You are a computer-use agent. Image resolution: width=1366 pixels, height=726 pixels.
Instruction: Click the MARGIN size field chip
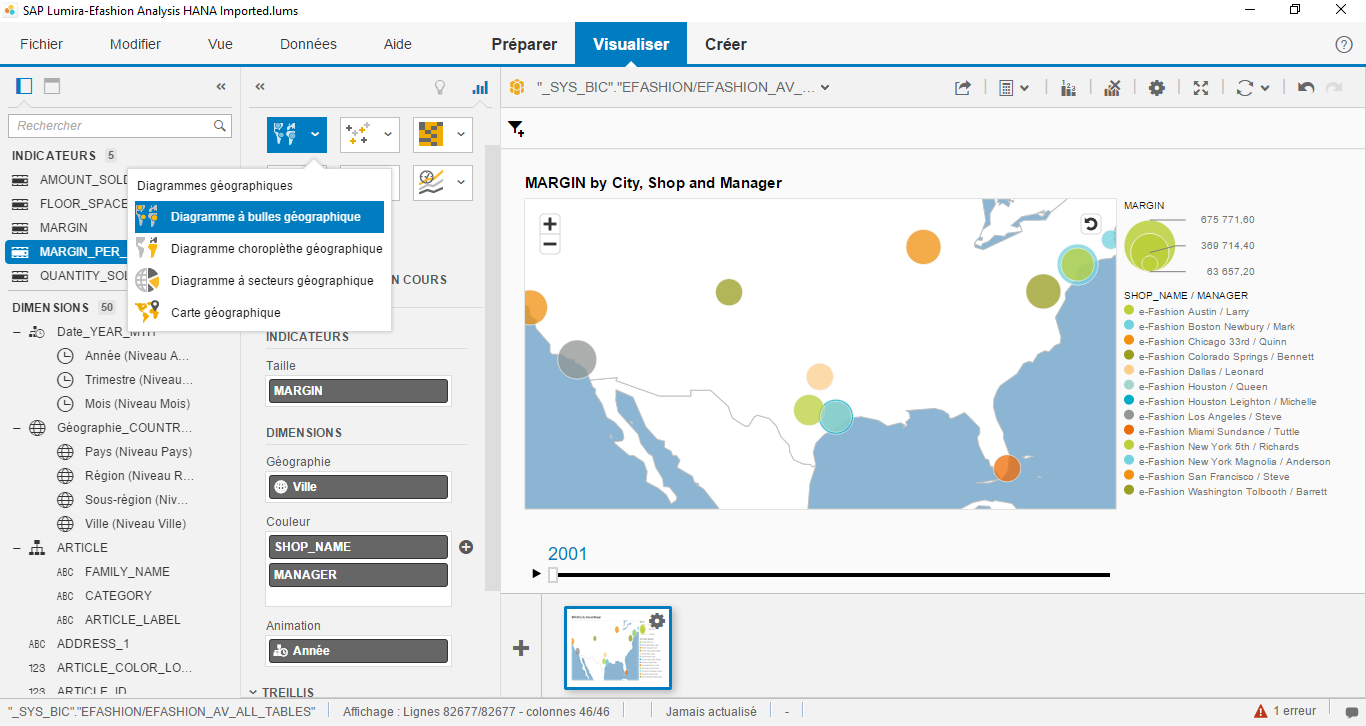[359, 391]
